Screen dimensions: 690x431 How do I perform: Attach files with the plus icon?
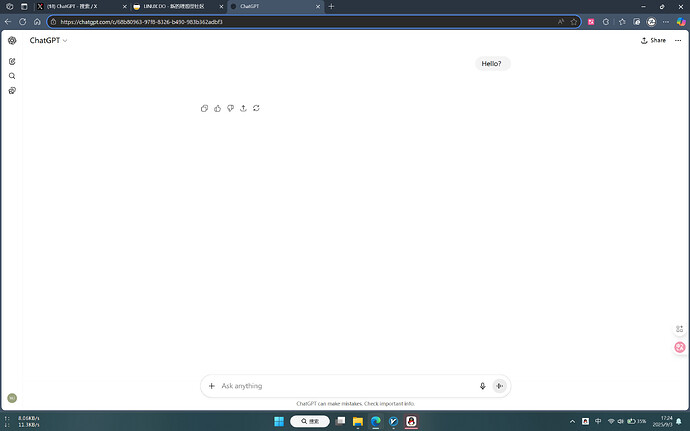click(212, 386)
